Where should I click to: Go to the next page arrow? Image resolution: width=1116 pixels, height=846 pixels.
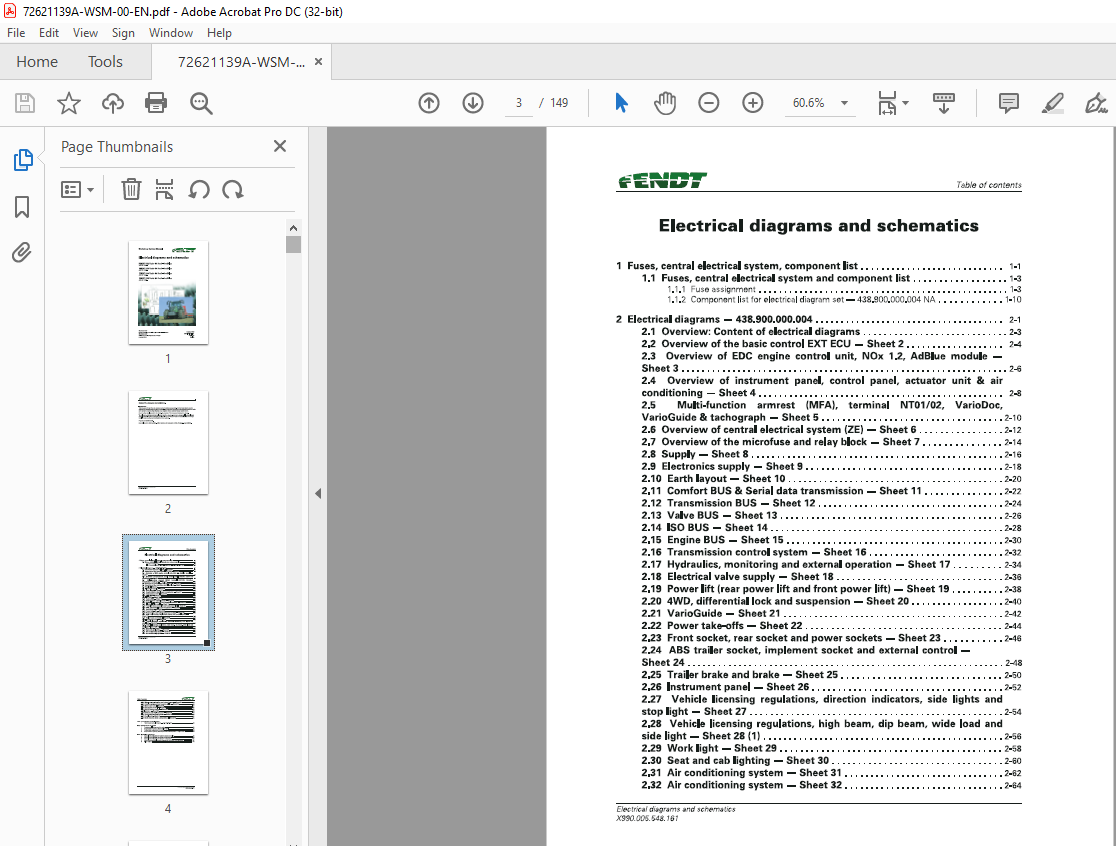(x=473, y=103)
